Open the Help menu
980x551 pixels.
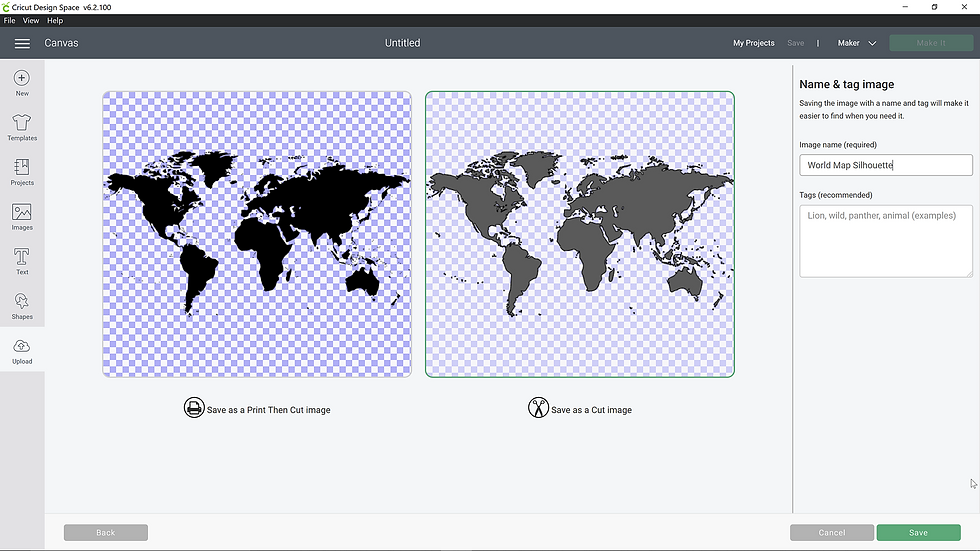click(x=55, y=21)
